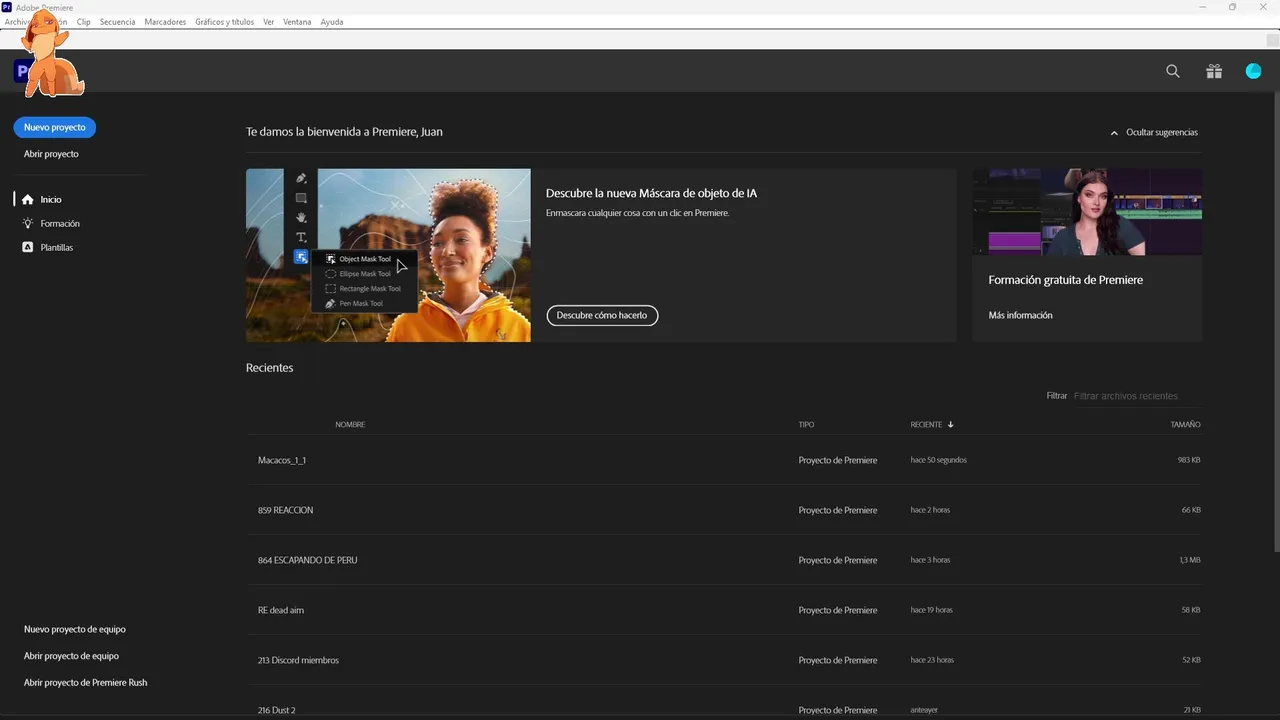Select the Inicio sidebar label
The image size is (1280, 720).
click(51, 200)
